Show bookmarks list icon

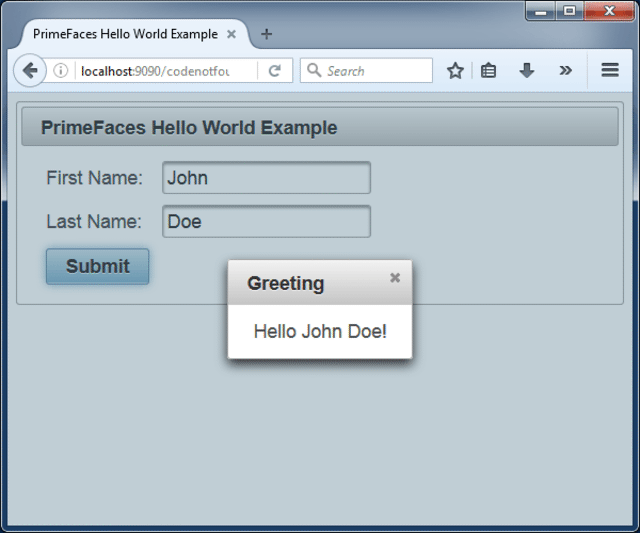click(488, 71)
